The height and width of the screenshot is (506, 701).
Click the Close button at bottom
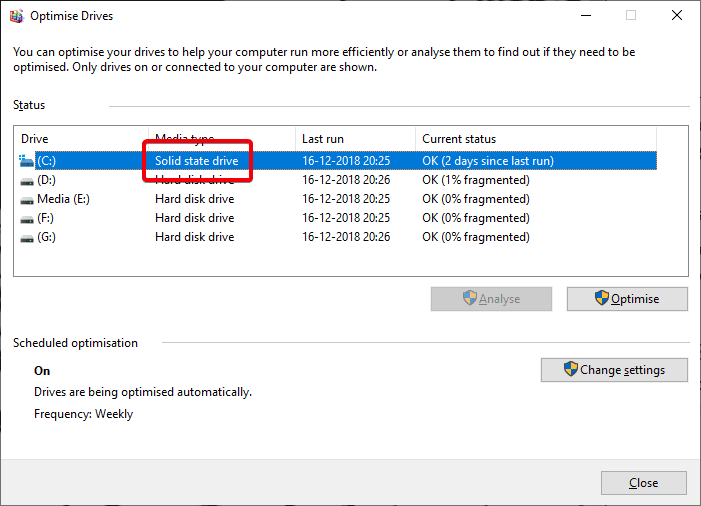point(643,483)
